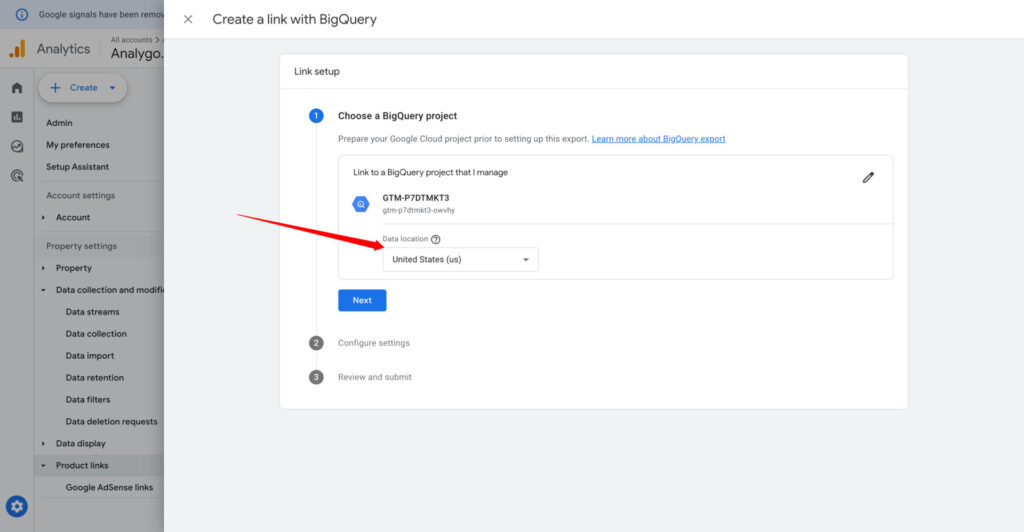The width and height of the screenshot is (1024, 532).
Task: Click the Analytics logo icon
Action: tap(17, 49)
